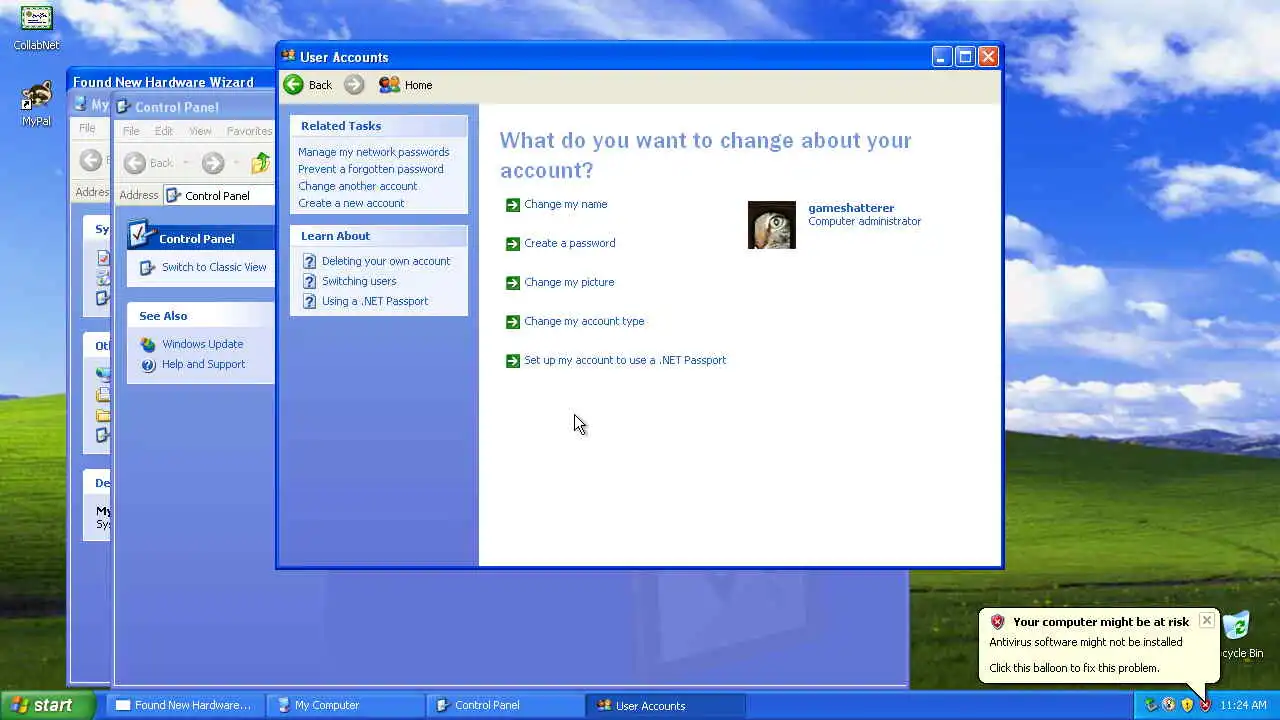Minimize the User Accounts window
This screenshot has width=1280, height=720.
[942, 57]
